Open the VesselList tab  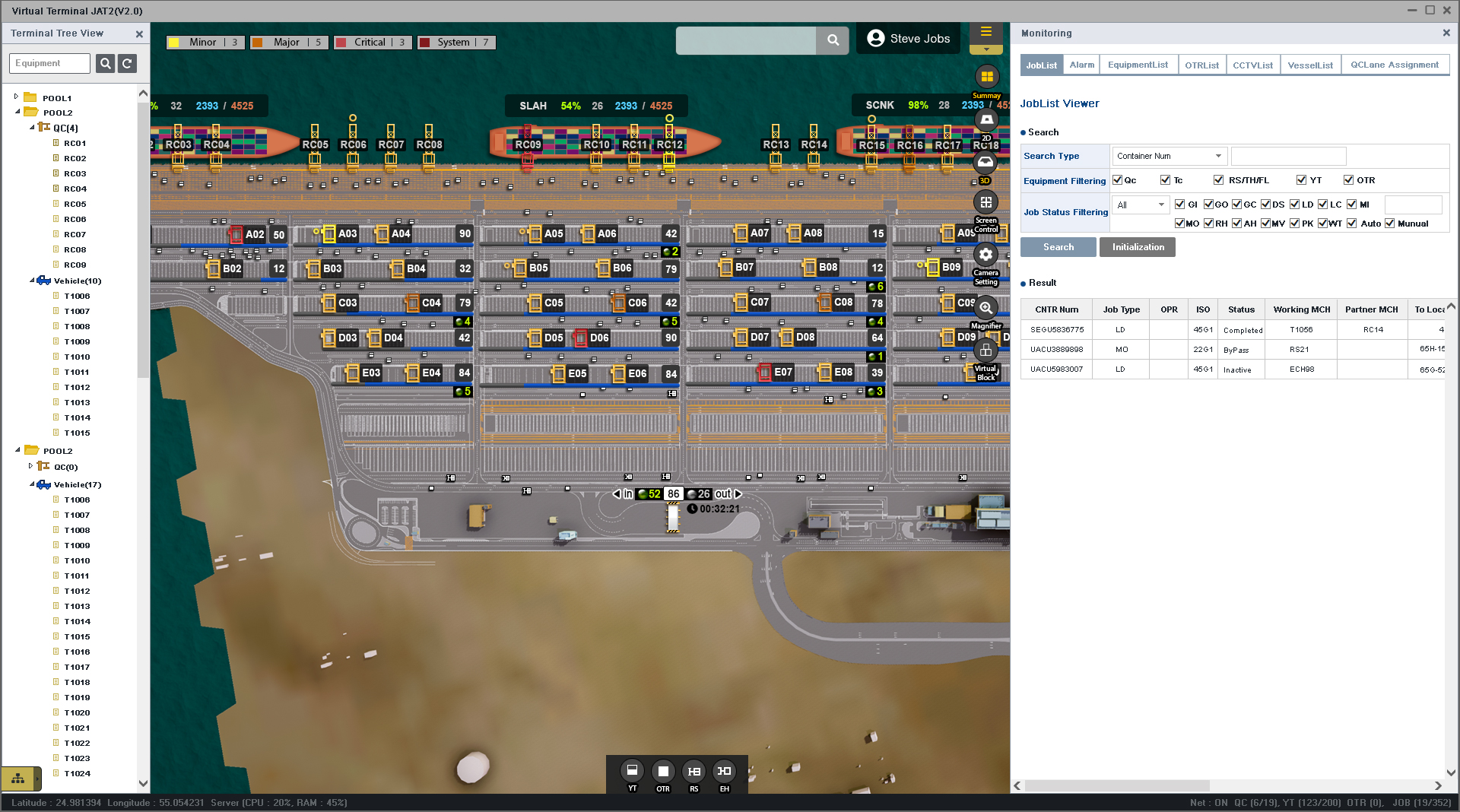[1309, 65]
